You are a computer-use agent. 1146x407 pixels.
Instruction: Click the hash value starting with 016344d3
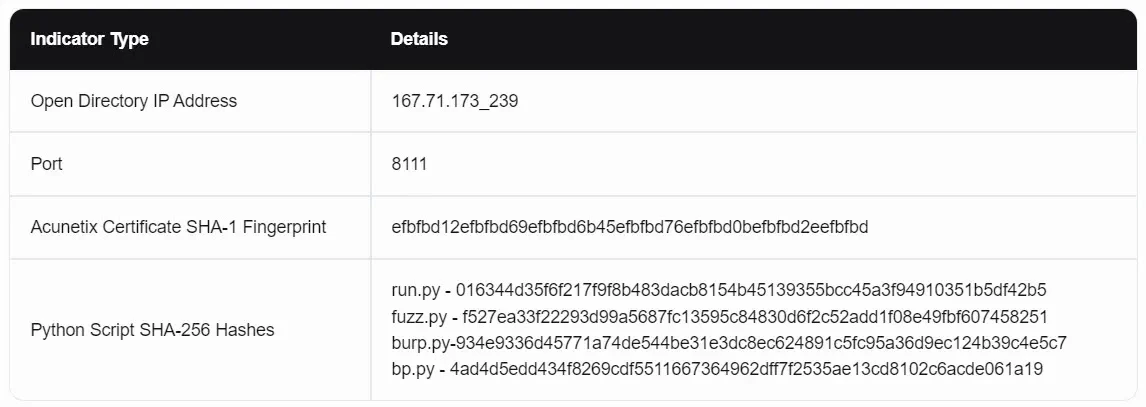750,291
